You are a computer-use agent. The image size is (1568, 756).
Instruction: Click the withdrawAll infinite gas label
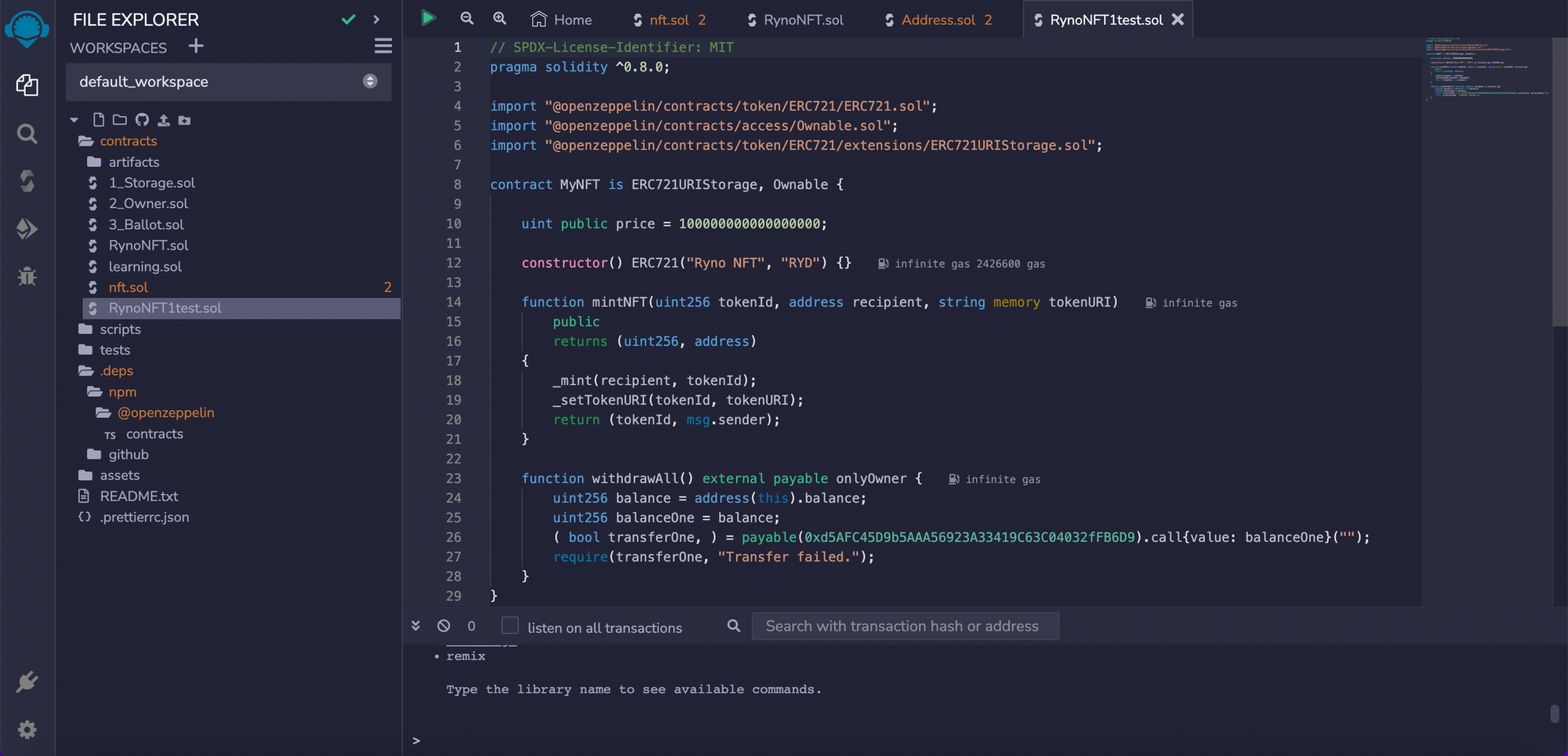coord(995,479)
